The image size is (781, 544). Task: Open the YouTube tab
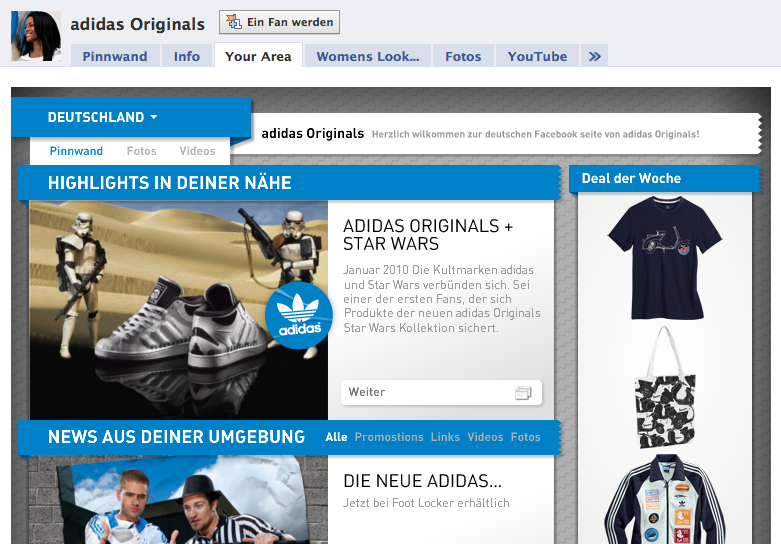click(x=537, y=56)
